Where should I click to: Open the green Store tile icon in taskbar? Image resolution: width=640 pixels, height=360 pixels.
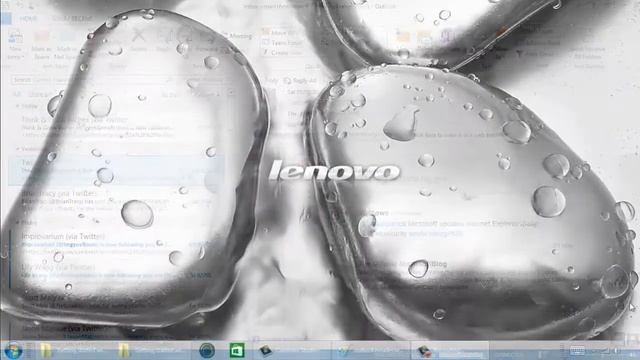(237, 351)
